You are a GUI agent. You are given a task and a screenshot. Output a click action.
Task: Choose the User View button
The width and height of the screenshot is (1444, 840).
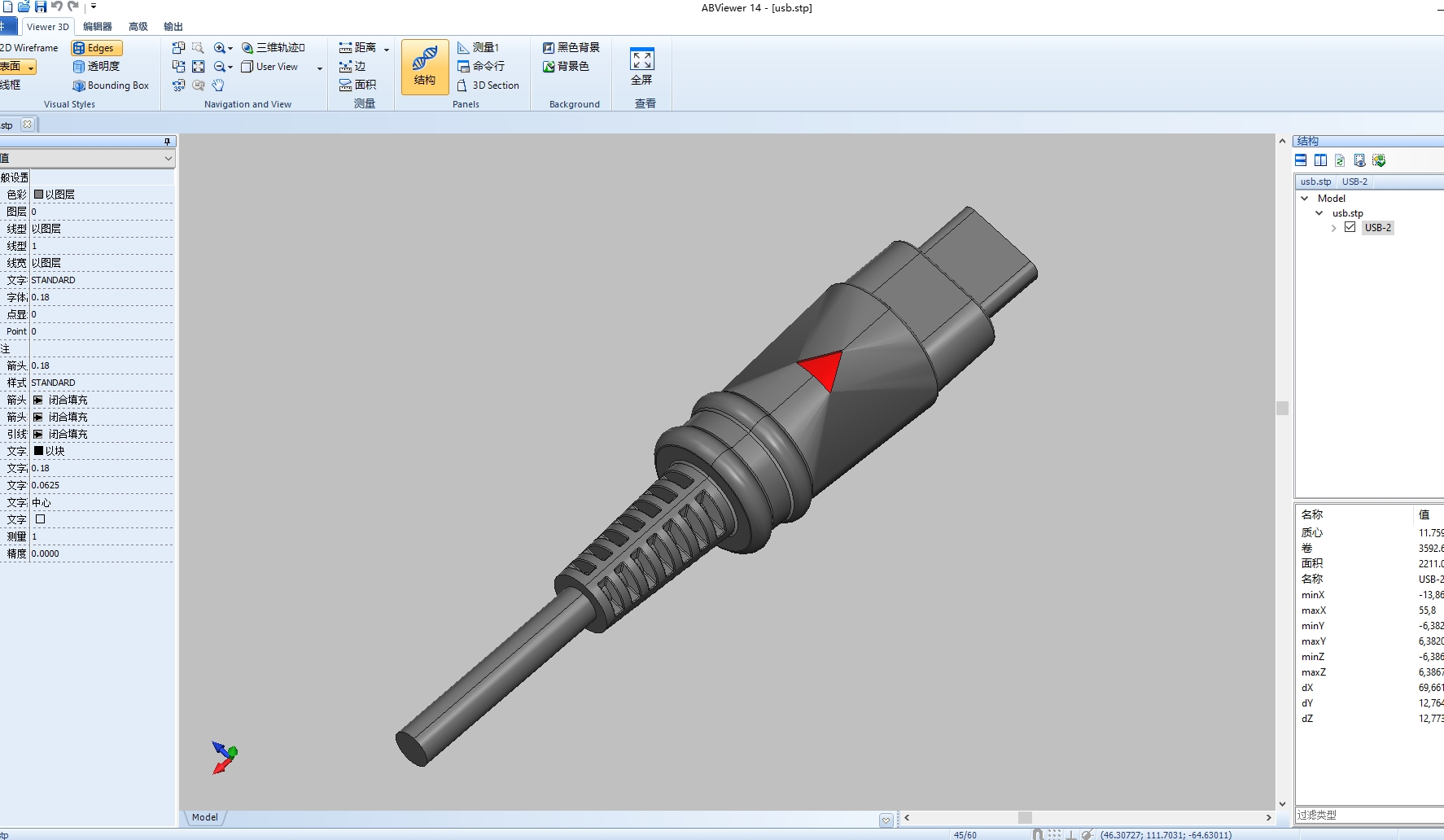(x=270, y=67)
